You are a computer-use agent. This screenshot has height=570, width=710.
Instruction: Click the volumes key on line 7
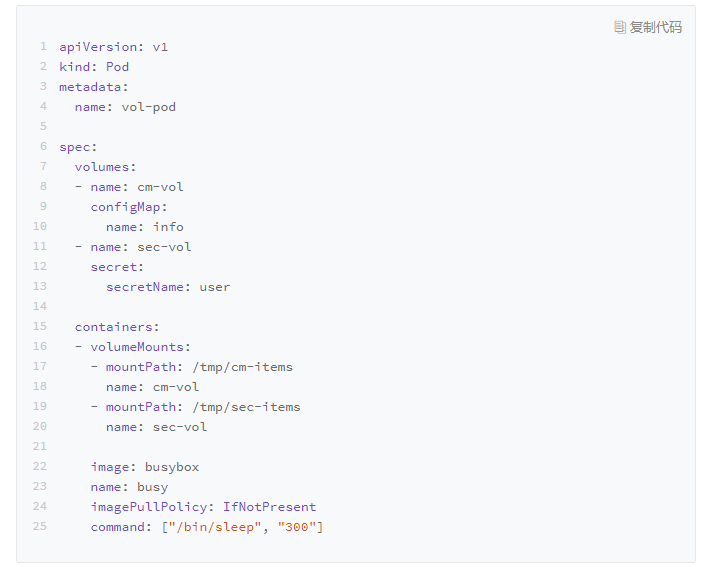tap(102, 167)
